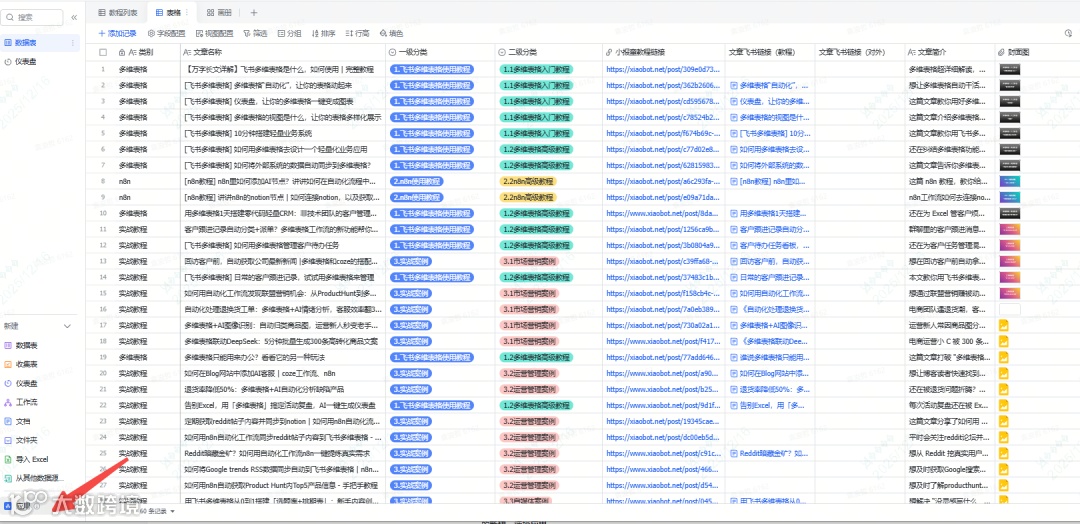The width and height of the screenshot is (1080, 524).
Task: Select row 5 by its row number
Action: pyautogui.click(x=103, y=134)
